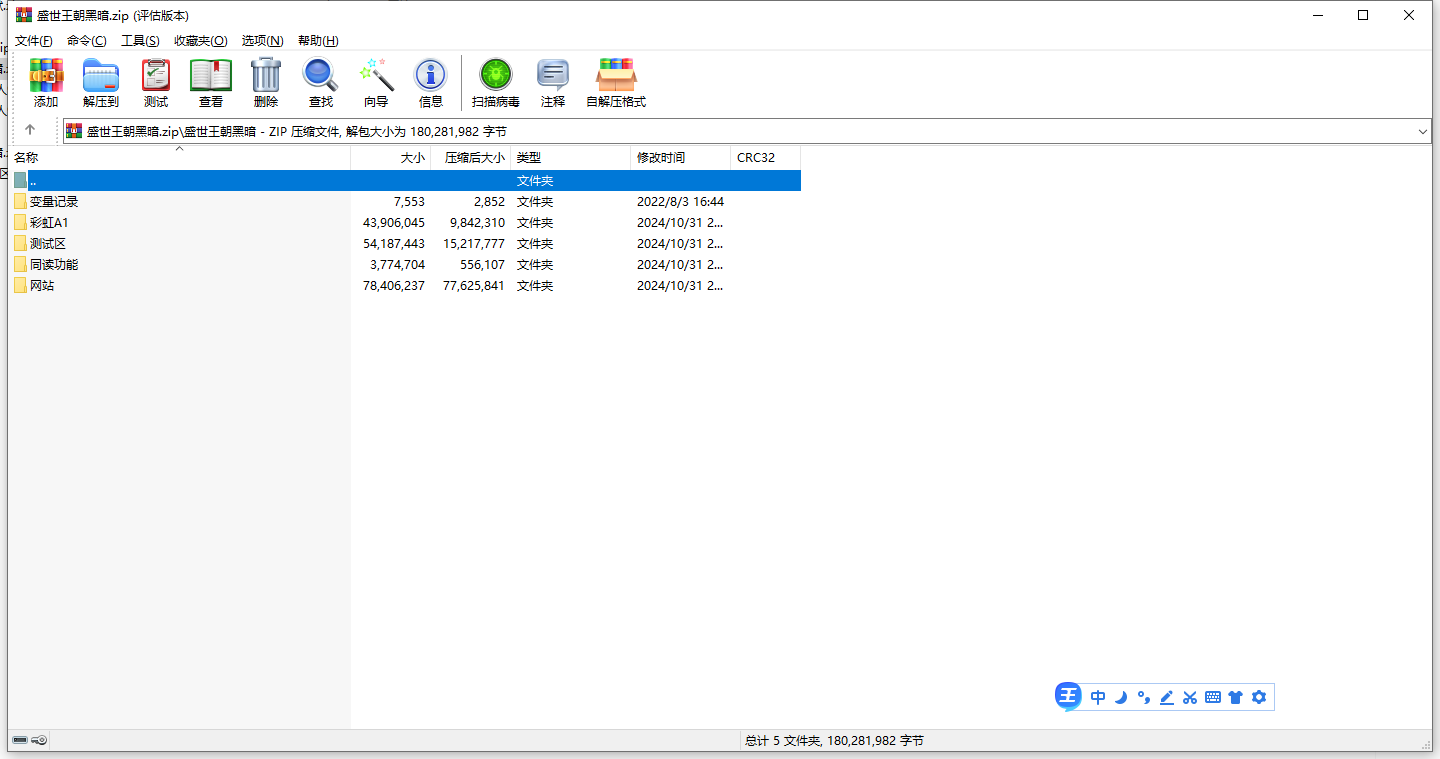
Task: Run the 测试 (Test) archive tool
Action: coord(156,76)
